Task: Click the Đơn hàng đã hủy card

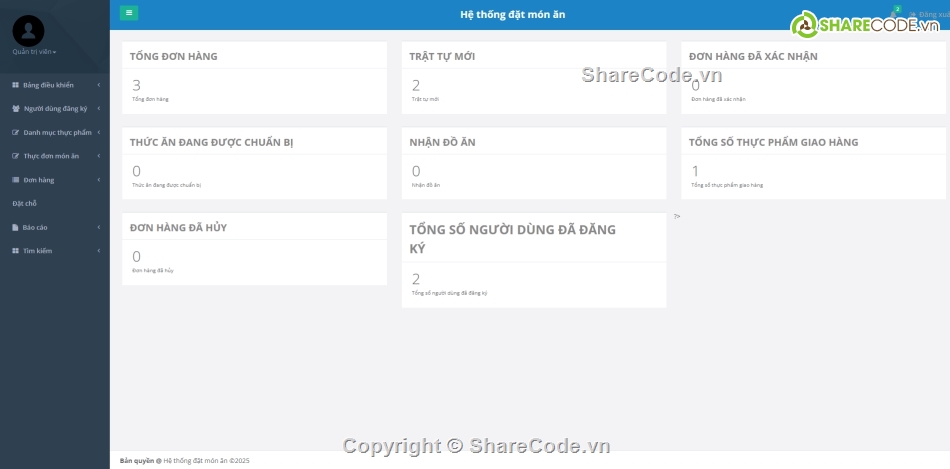Action: [254, 249]
